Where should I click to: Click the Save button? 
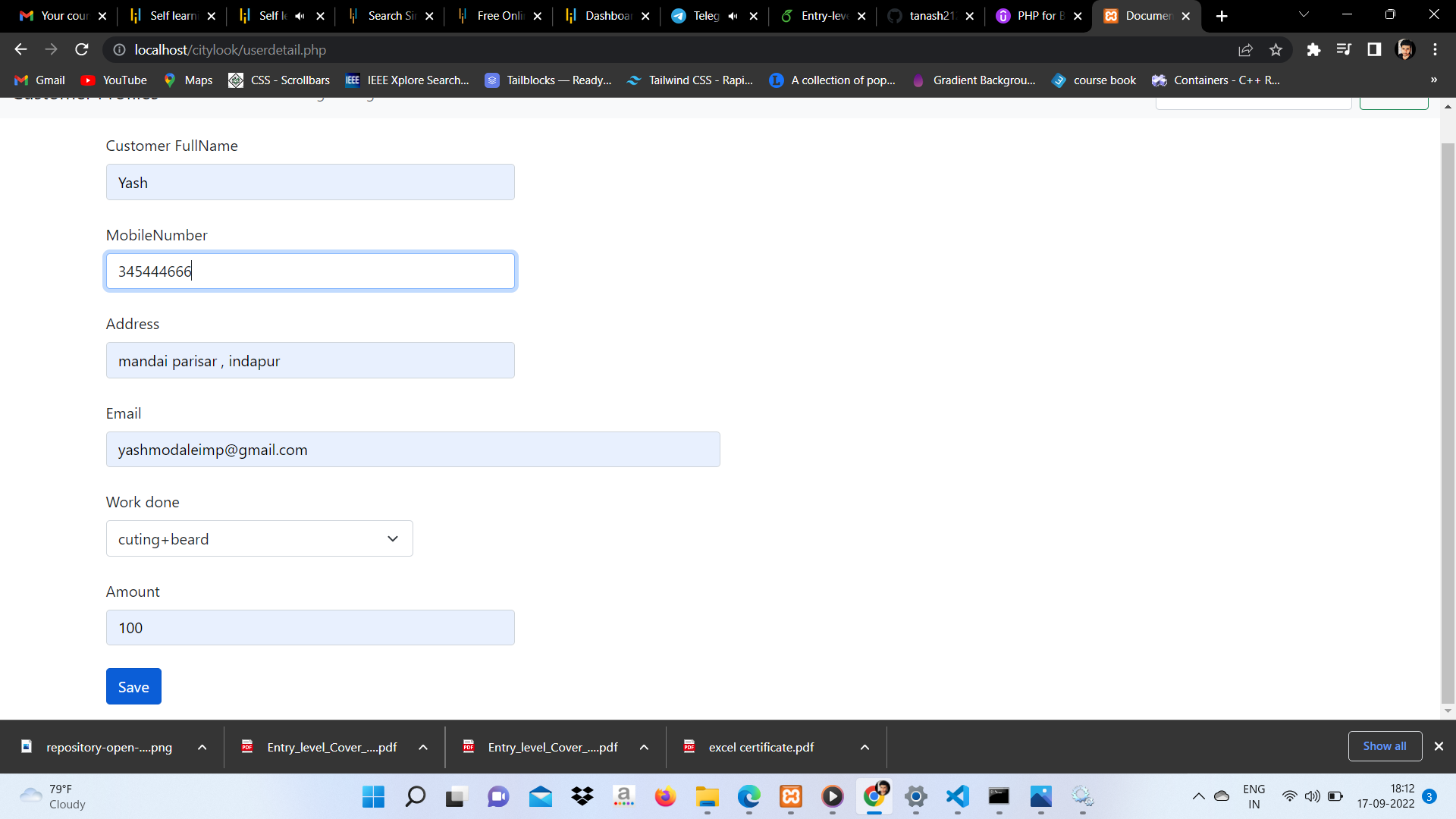(x=133, y=686)
